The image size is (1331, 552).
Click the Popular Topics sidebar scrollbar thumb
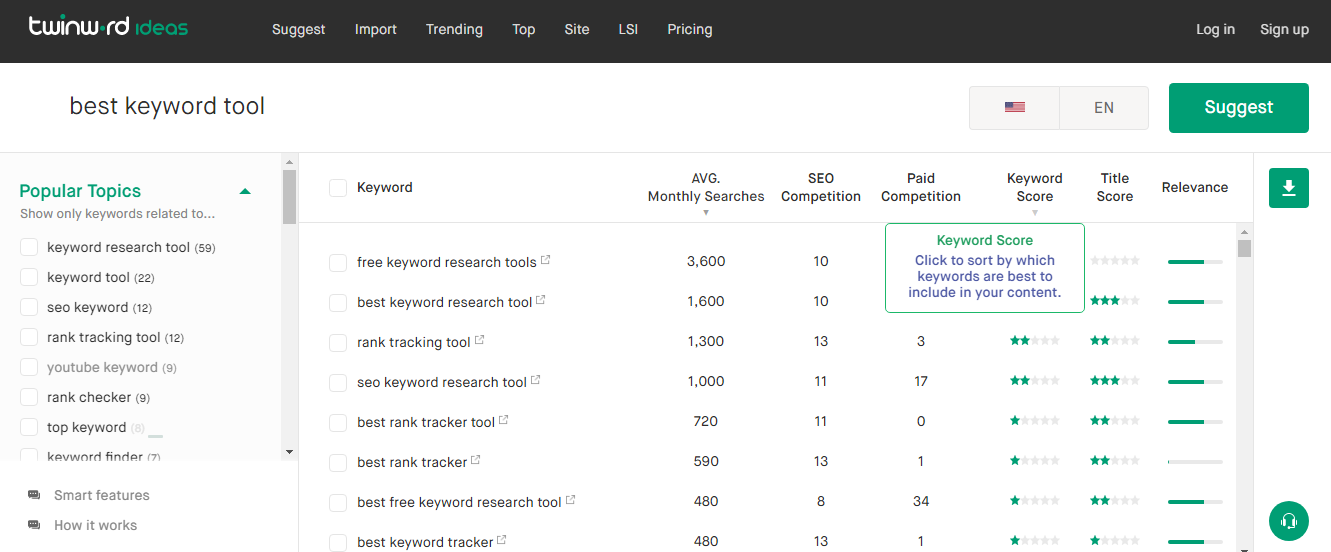click(x=290, y=197)
